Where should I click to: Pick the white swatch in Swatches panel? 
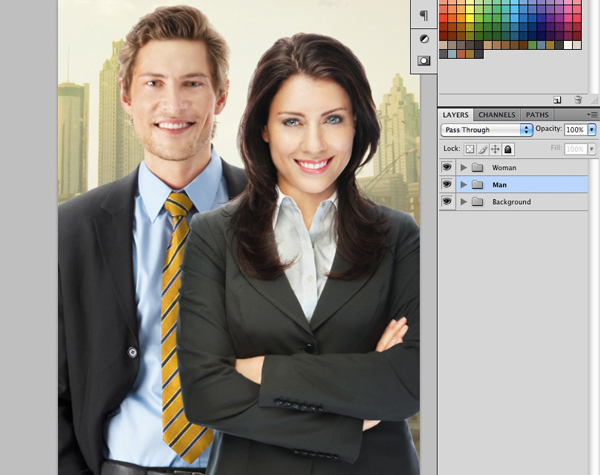[x=569, y=45]
